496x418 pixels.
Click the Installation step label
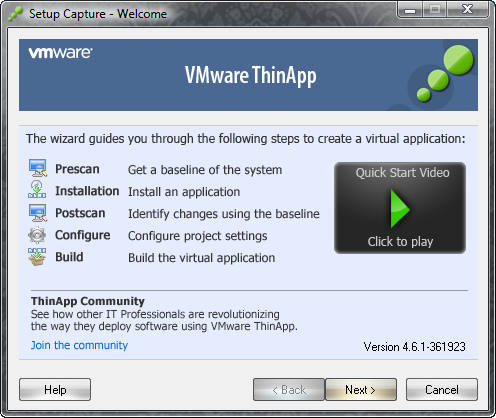(x=87, y=191)
